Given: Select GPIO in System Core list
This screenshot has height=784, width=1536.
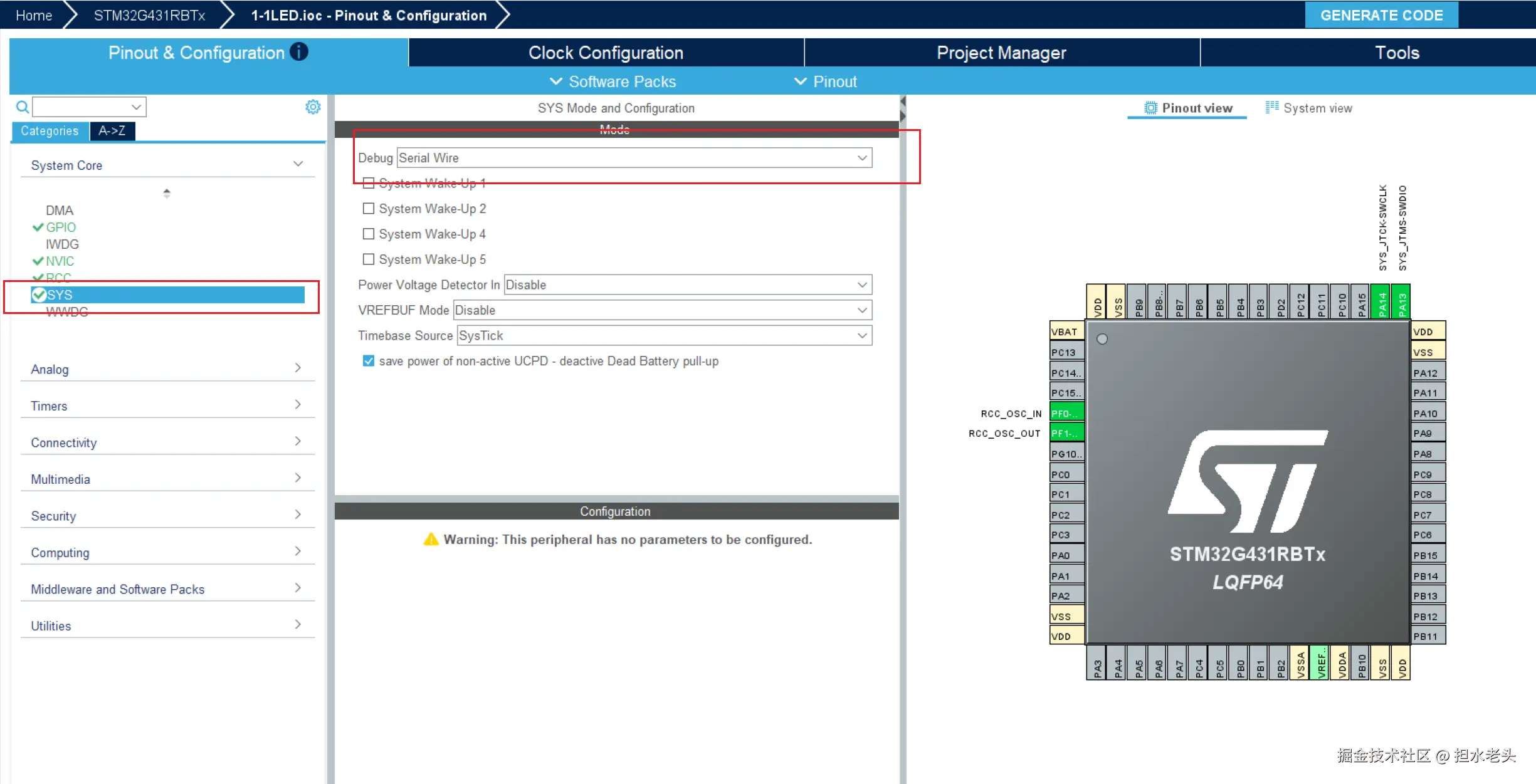Looking at the screenshot, I should pos(60,227).
